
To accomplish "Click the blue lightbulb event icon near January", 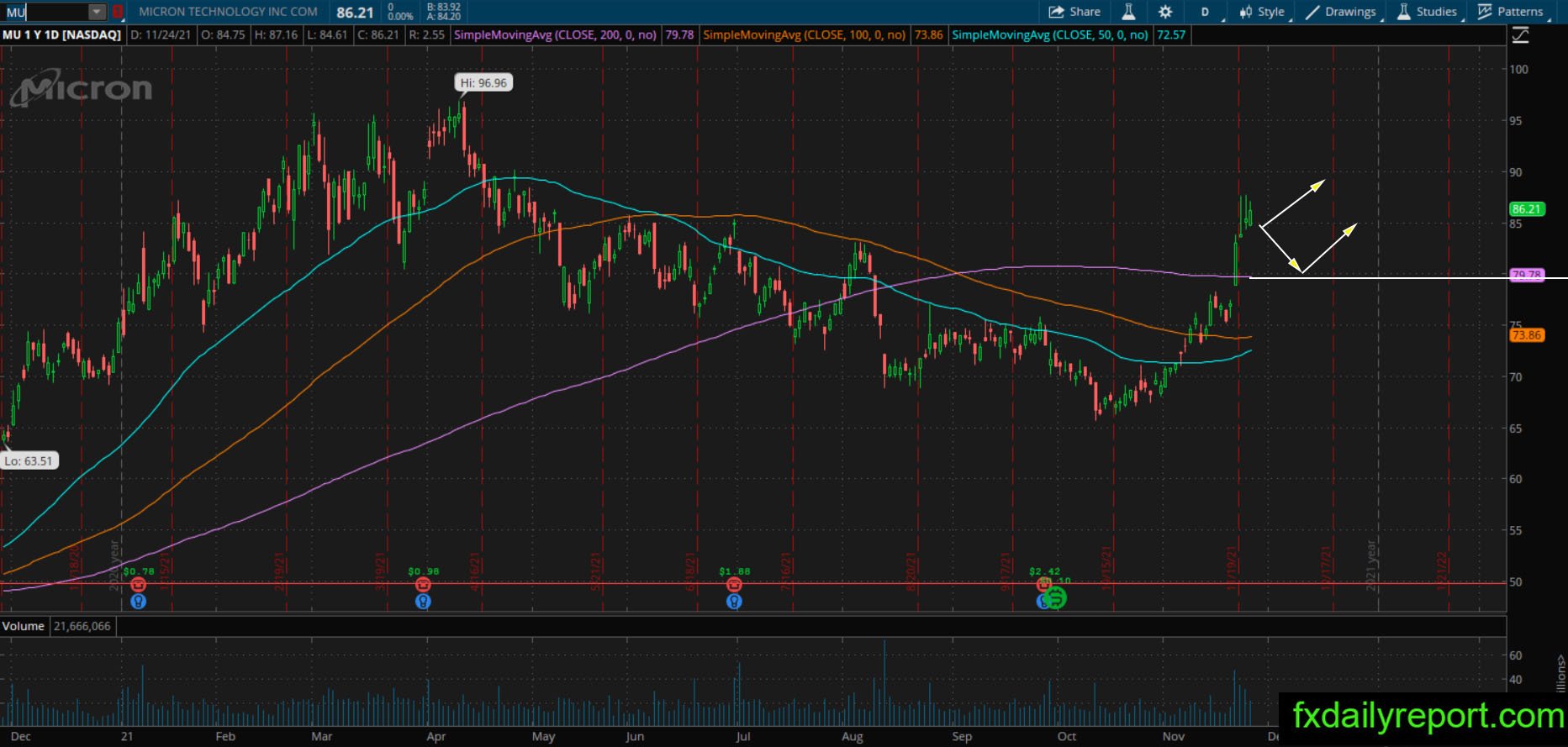I will (x=139, y=601).
